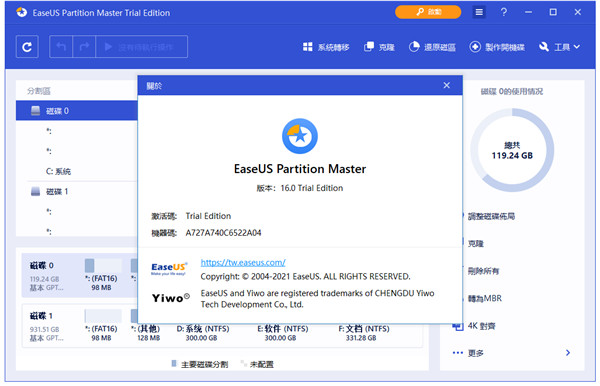
Task: Select 磁碟 1 in the partition list
Action: click(77, 191)
